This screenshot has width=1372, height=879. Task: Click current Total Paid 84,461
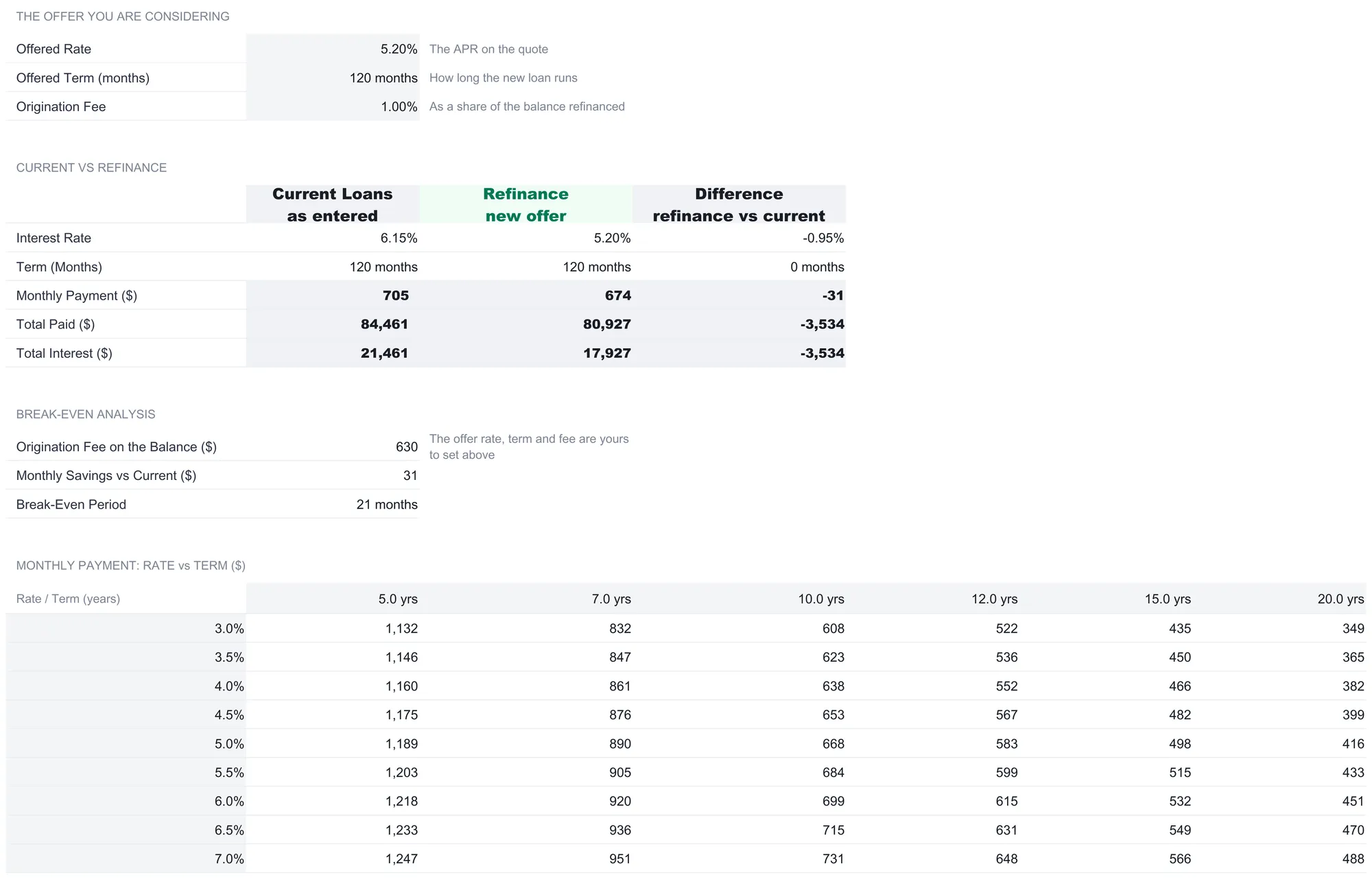click(x=333, y=324)
